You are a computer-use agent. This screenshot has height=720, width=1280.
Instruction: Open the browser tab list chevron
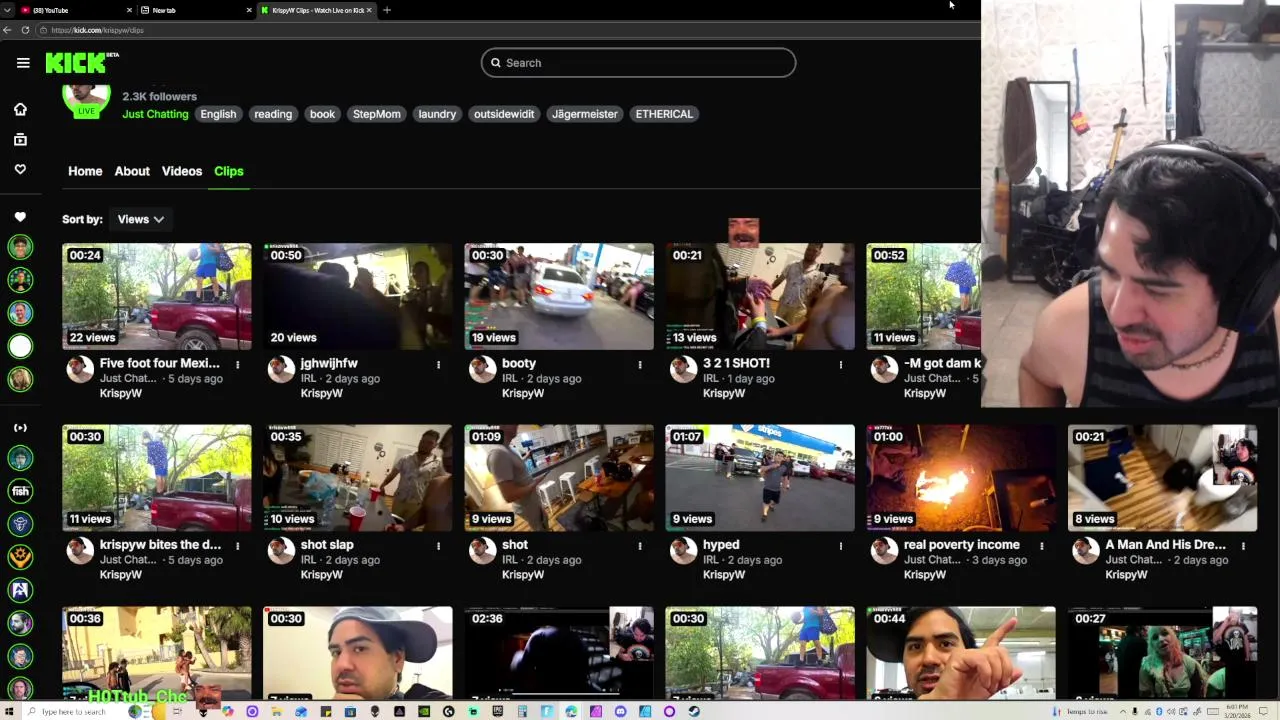[x=7, y=10]
